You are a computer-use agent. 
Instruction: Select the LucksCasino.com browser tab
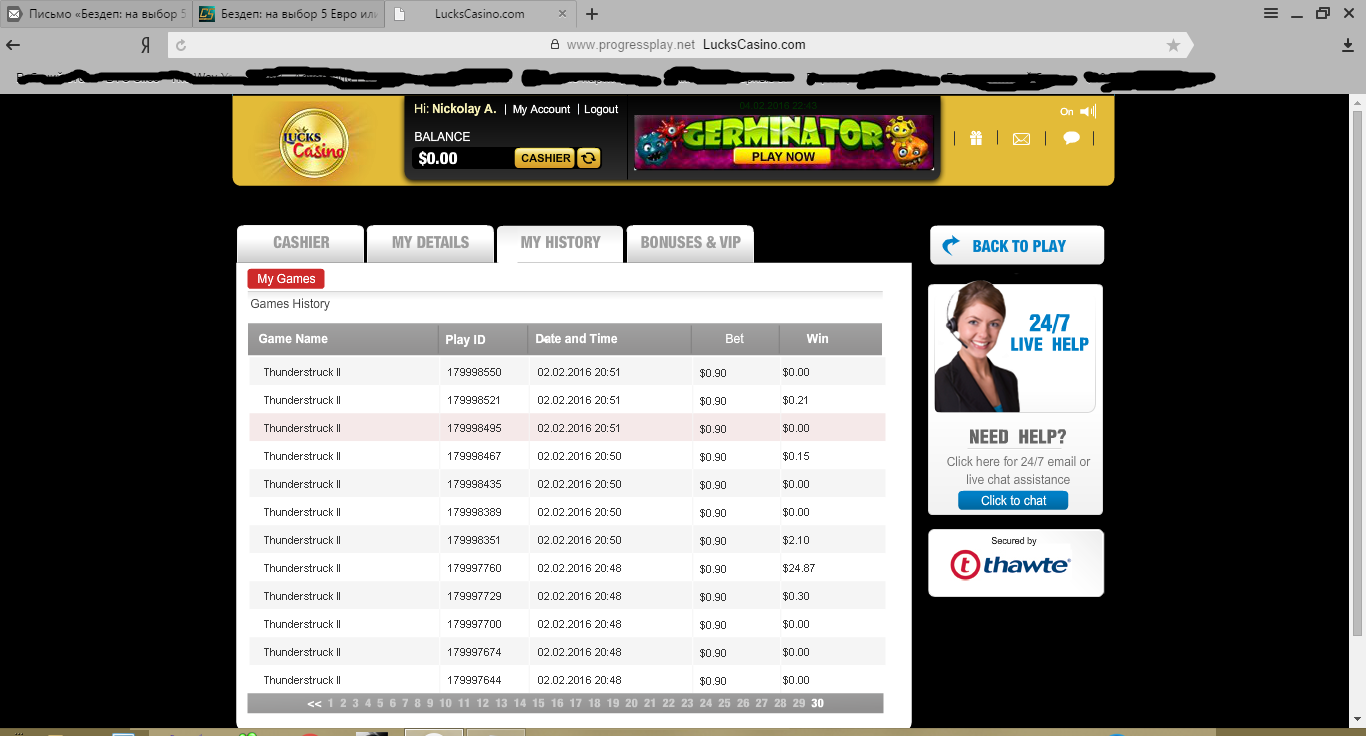click(x=479, y=14)
